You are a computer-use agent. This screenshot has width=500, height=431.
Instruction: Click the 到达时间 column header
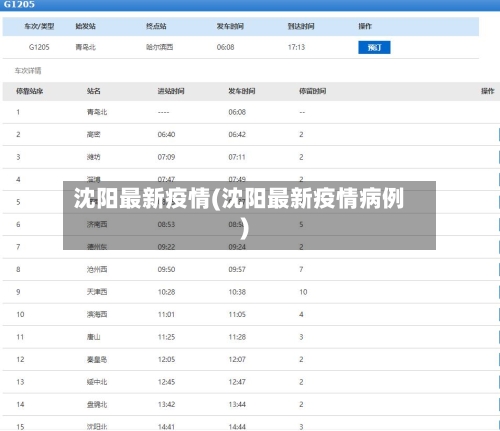301,26
